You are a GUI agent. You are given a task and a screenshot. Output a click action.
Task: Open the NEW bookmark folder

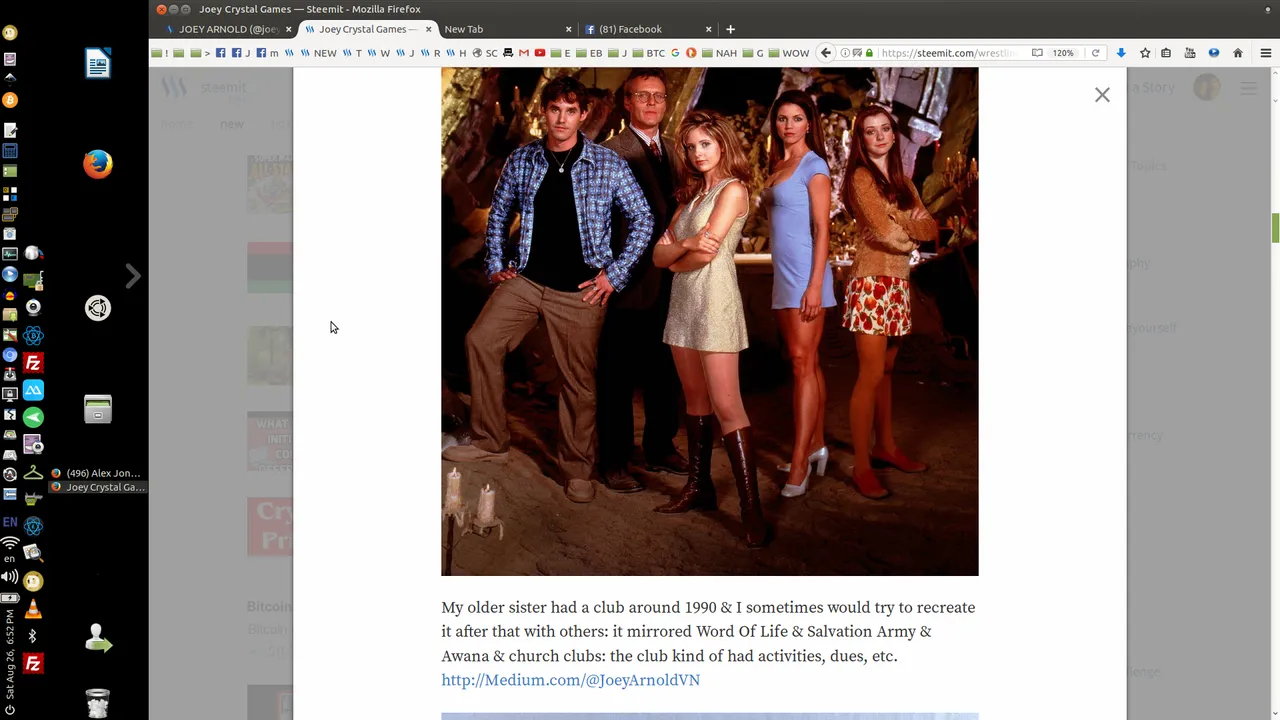318,53
